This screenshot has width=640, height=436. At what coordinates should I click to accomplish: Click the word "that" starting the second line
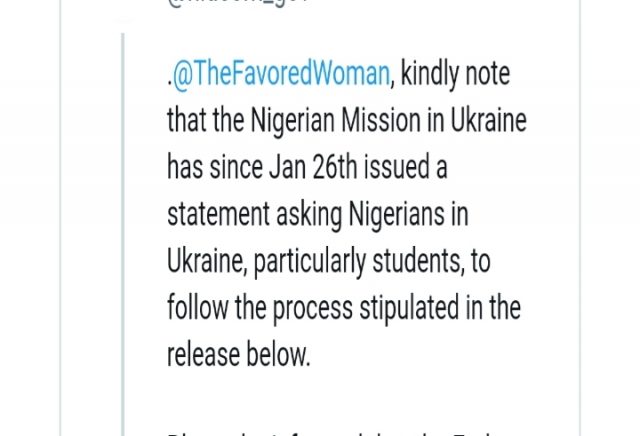point(185,120)
